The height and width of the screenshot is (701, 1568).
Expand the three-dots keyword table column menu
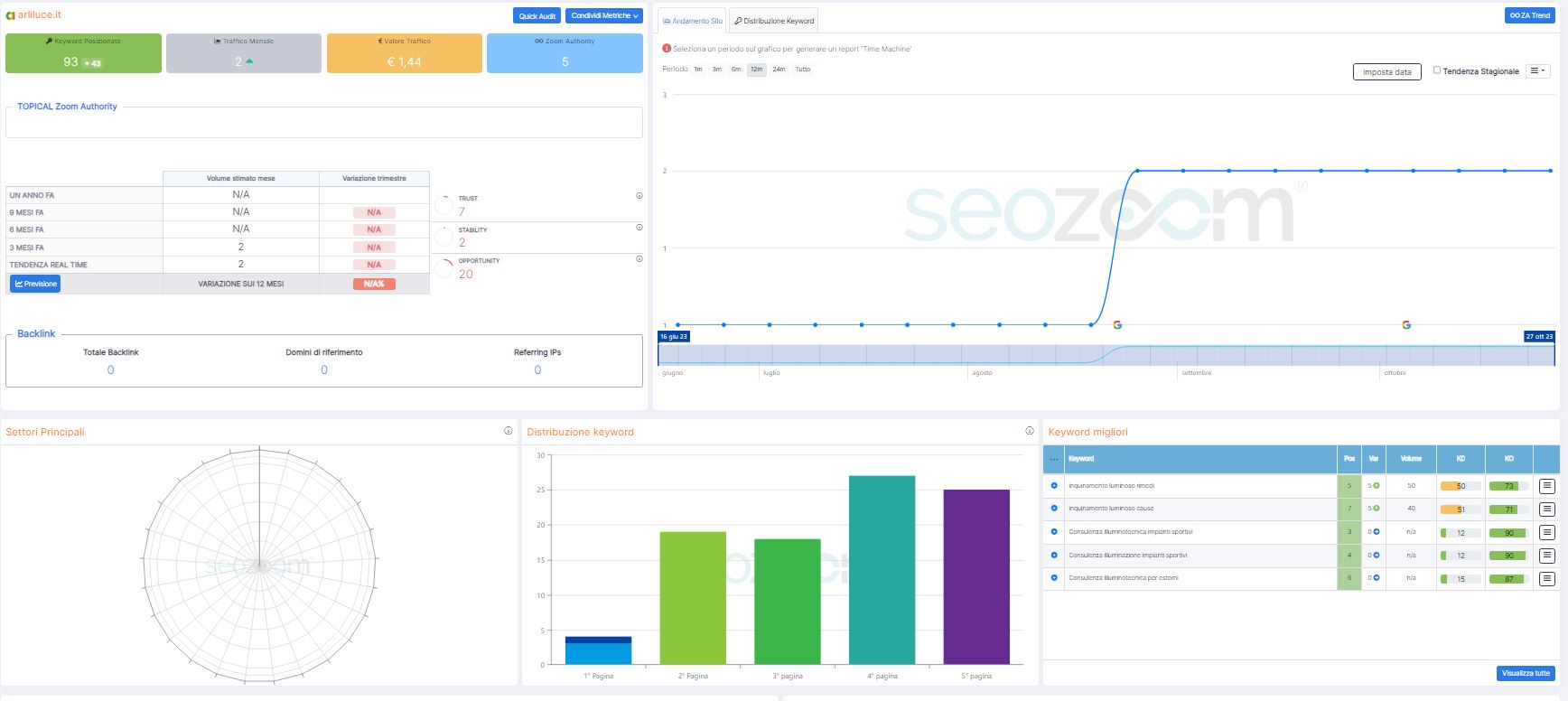pyautogui.click(x=1053, y=459)
